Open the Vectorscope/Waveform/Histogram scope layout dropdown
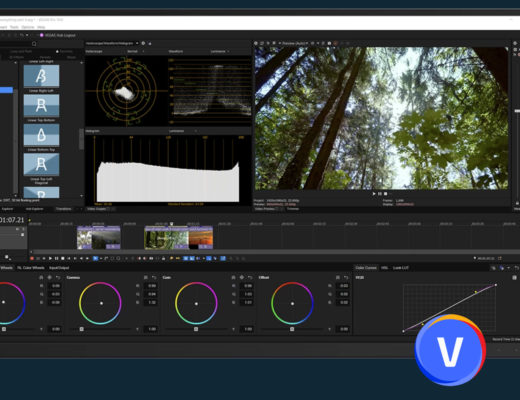Image resolution: width=520 pixels, height=400 pixels. 112,43
